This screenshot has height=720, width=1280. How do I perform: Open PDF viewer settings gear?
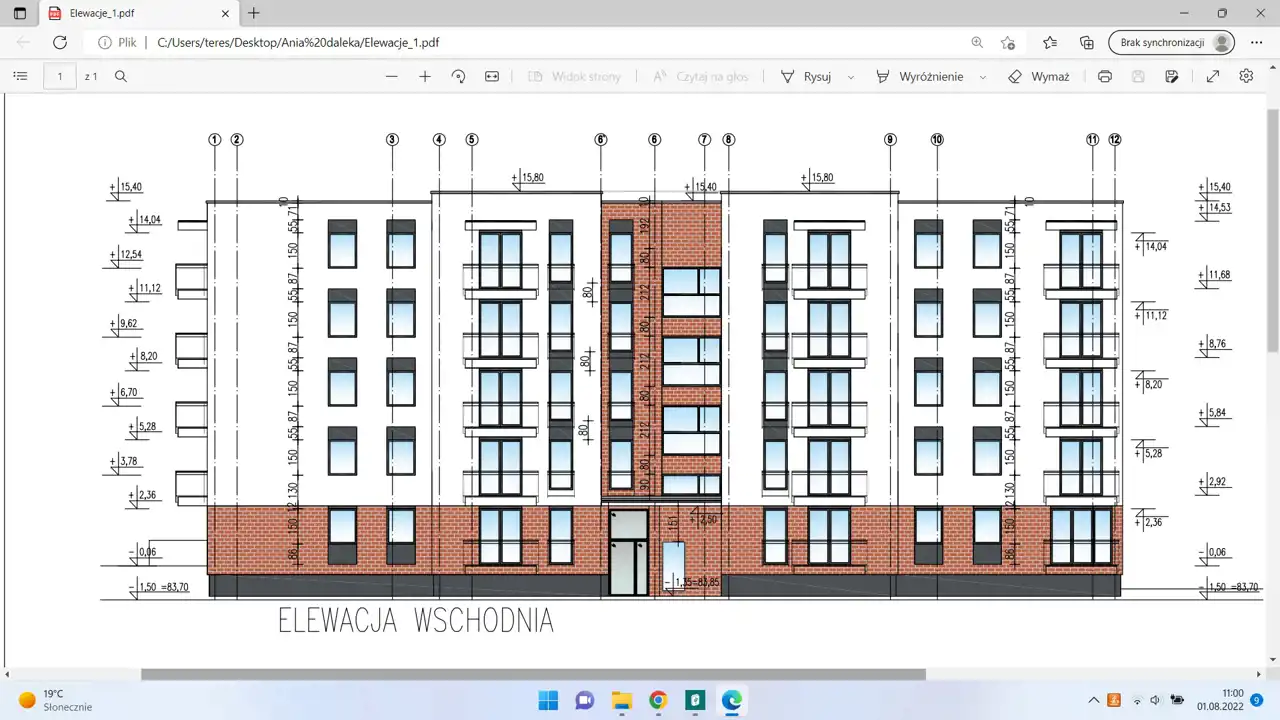(x=1246, y=76)
